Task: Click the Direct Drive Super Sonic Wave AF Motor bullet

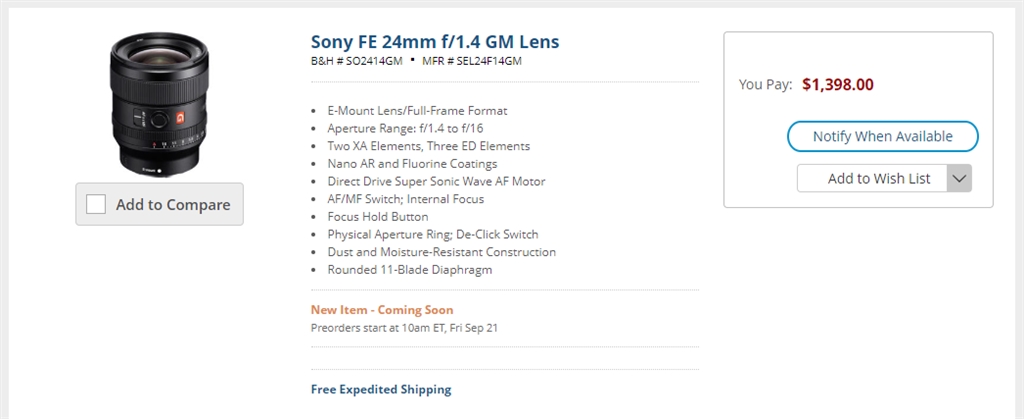Action: [x=436, y=181]
